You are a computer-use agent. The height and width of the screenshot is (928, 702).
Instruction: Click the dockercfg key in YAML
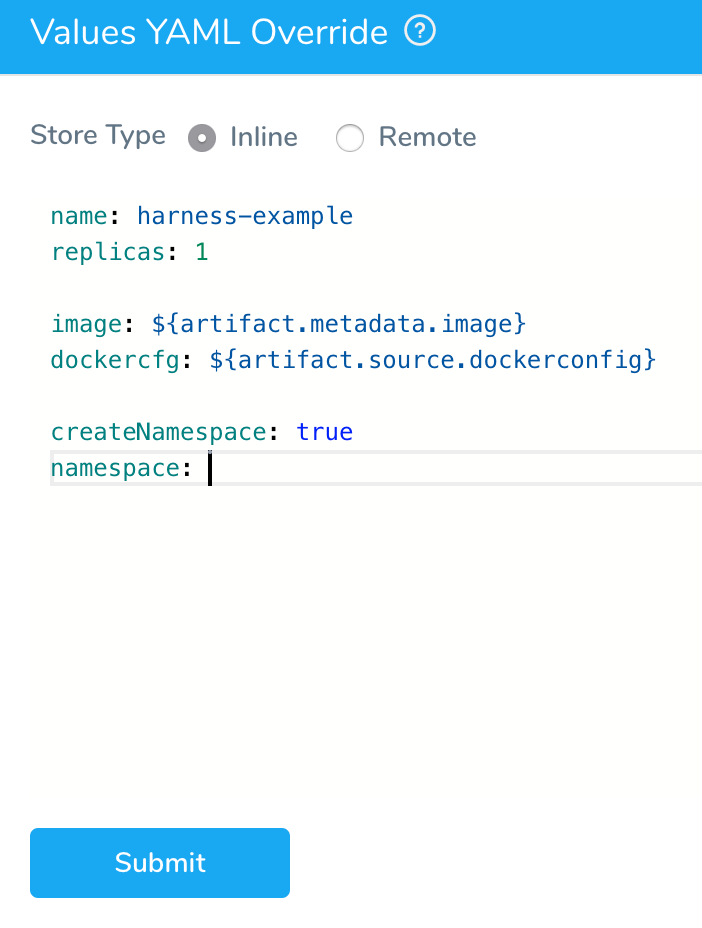click(115, 360)
